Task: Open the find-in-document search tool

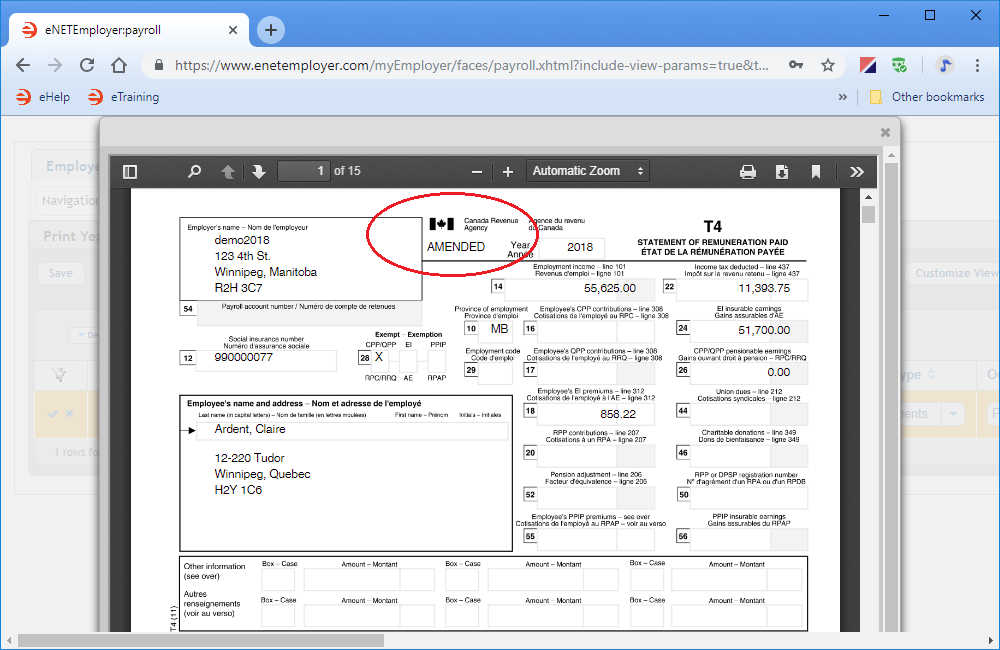Action: [194, 171]
